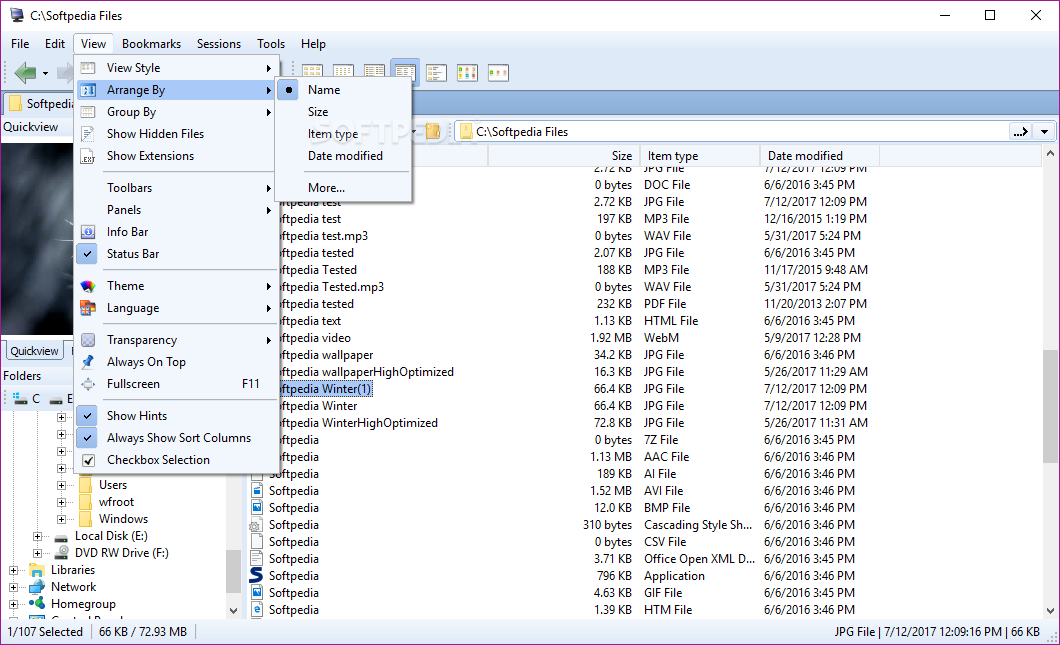Expand the Toolbars submenu
This screenshot has width=1060, height=645.
point(176,188)
